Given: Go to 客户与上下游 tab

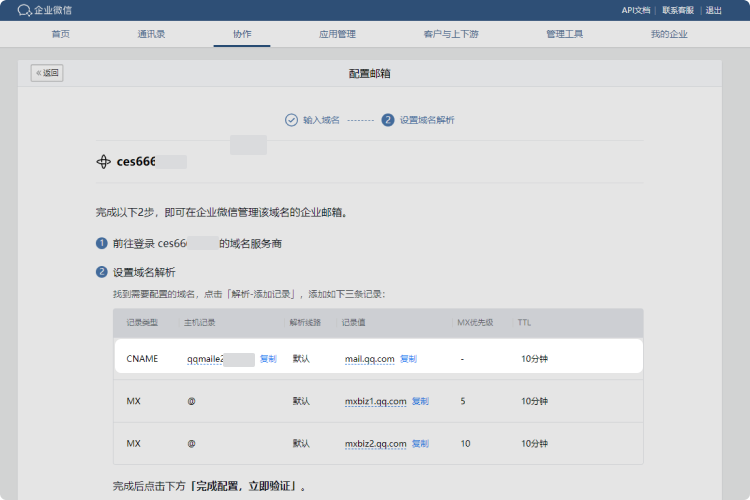Looking at the screenshot, I should pyautogui.click(x=451, y=34).
